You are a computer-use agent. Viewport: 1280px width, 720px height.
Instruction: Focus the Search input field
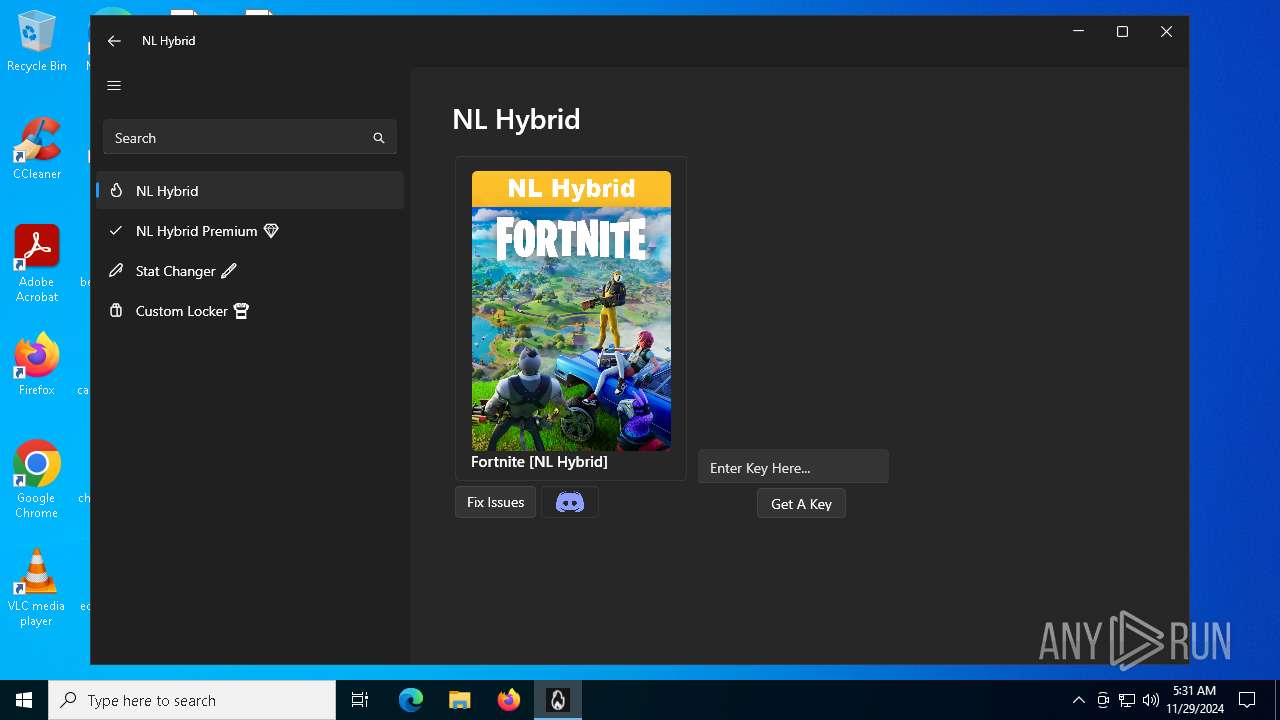[x=250, y=138]
